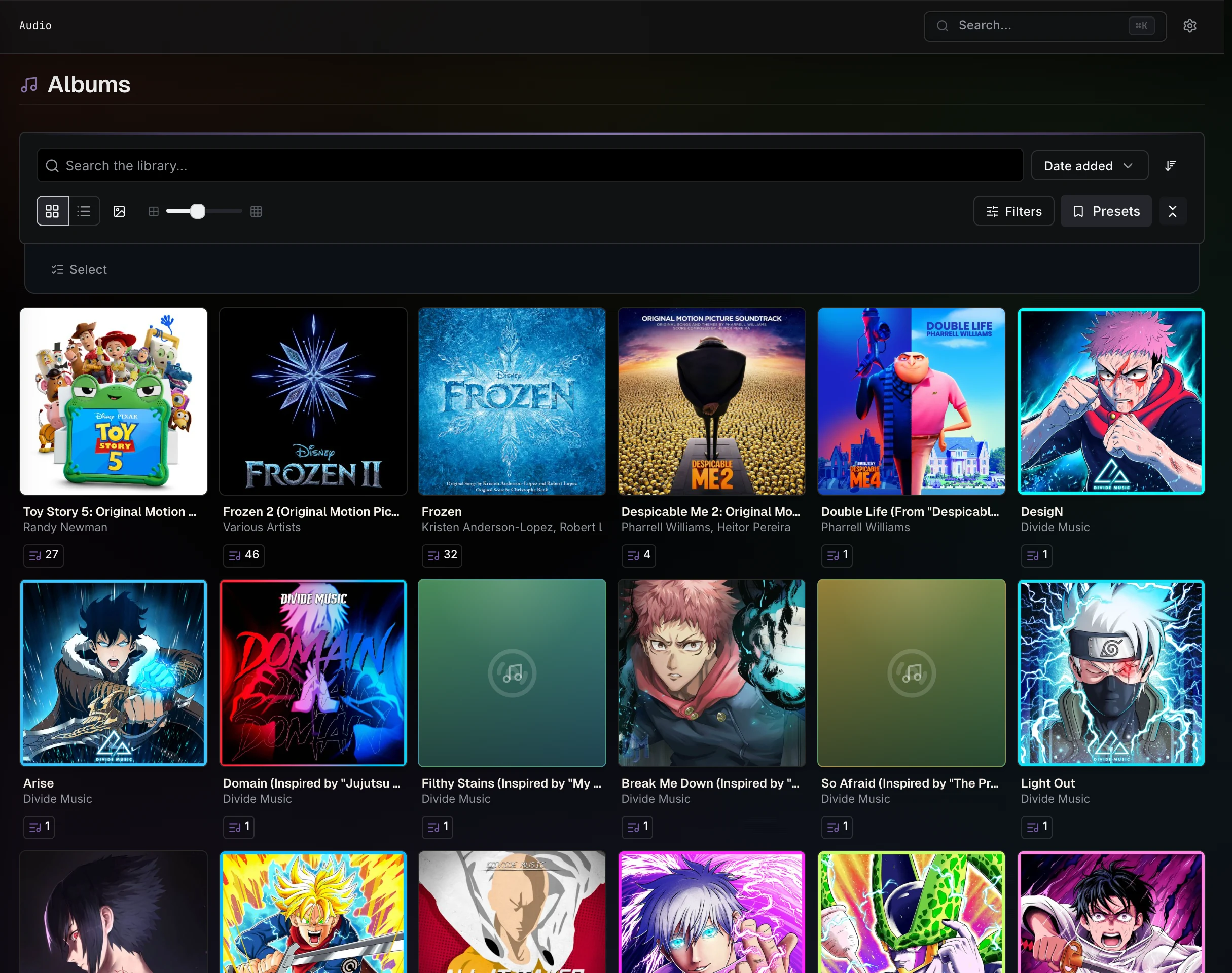
Task: Open the DesigN album cover
Action: (x=1111, y=401)
